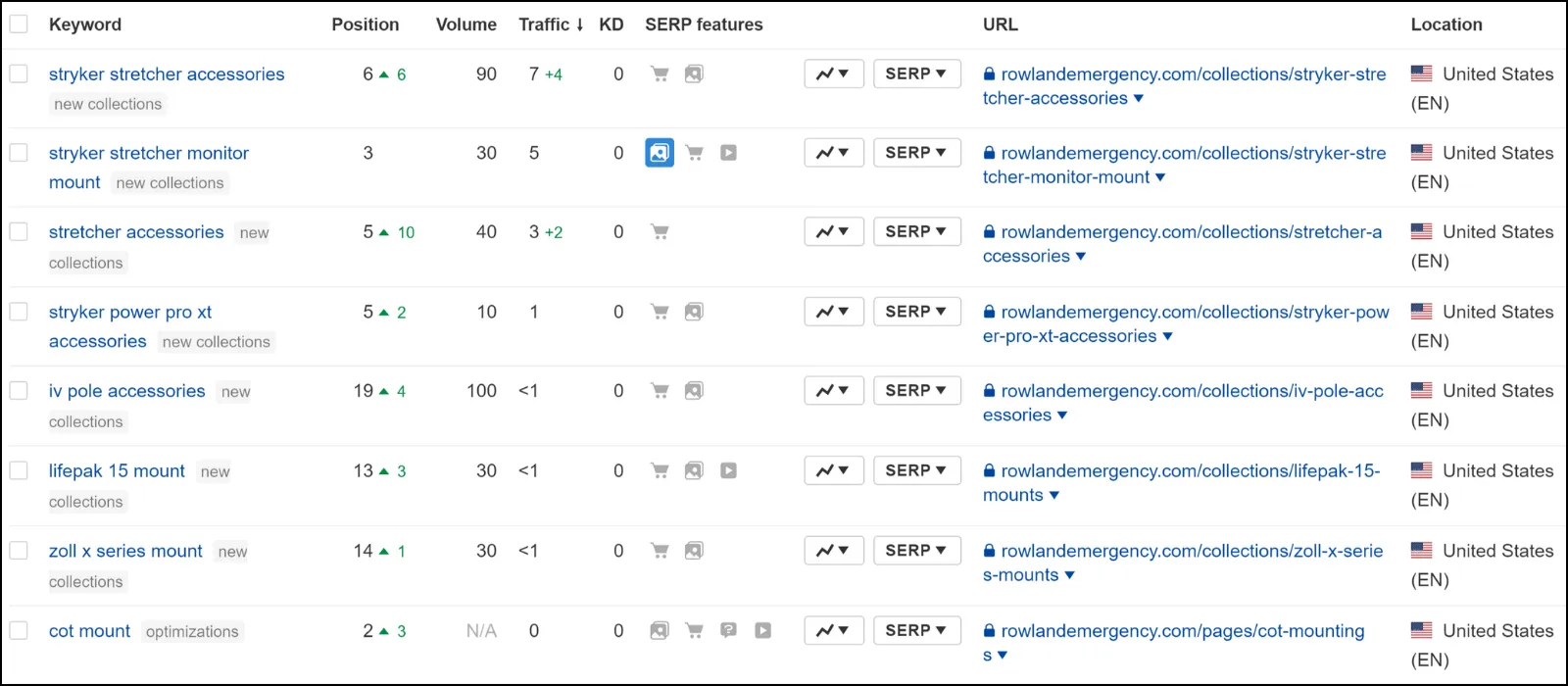The height and width of the screenshot is (686, 1568).
Task: Open SERP dropdown for stryker stretcher accessories
Action: click(916, 73)
